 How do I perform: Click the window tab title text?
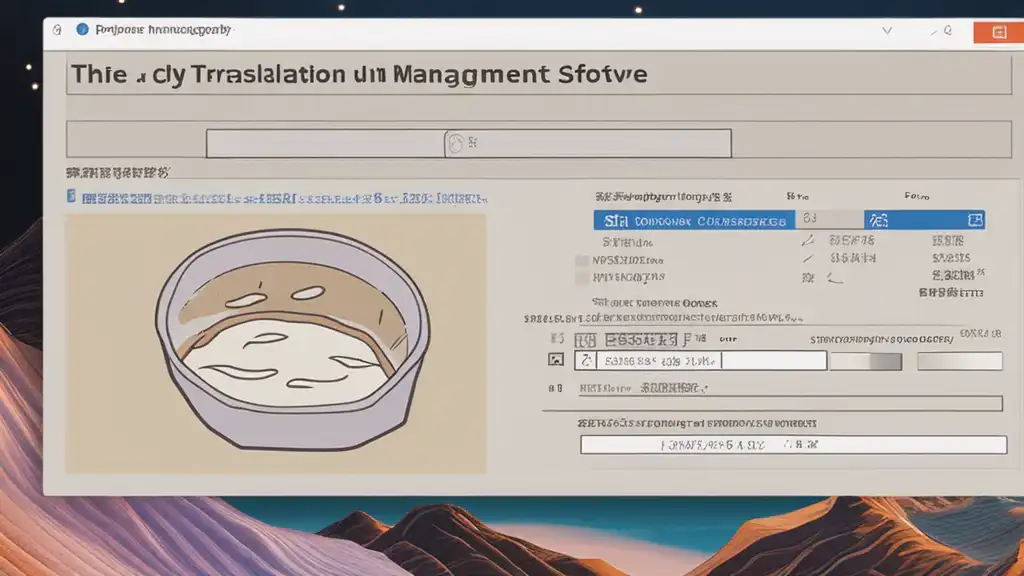[x=162, y=30]
